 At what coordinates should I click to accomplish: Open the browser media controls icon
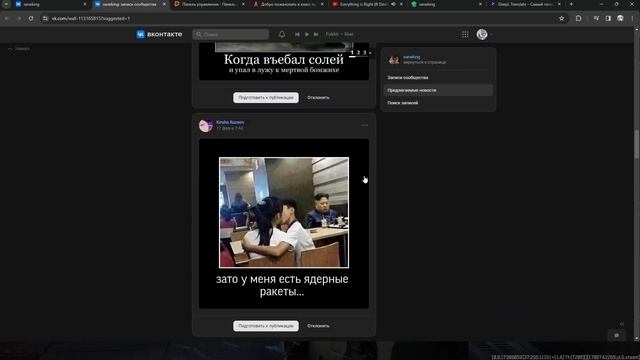tap(596, 18)
